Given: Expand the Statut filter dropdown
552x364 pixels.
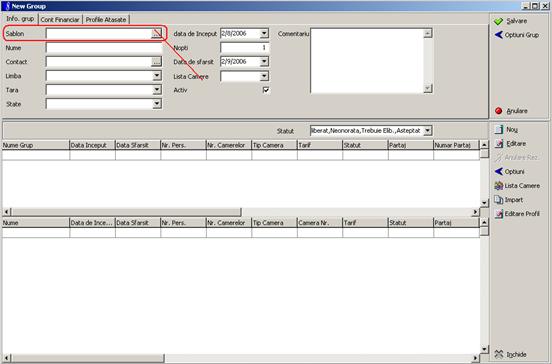Looking at the screenshot, I should [x=427, y=131].
